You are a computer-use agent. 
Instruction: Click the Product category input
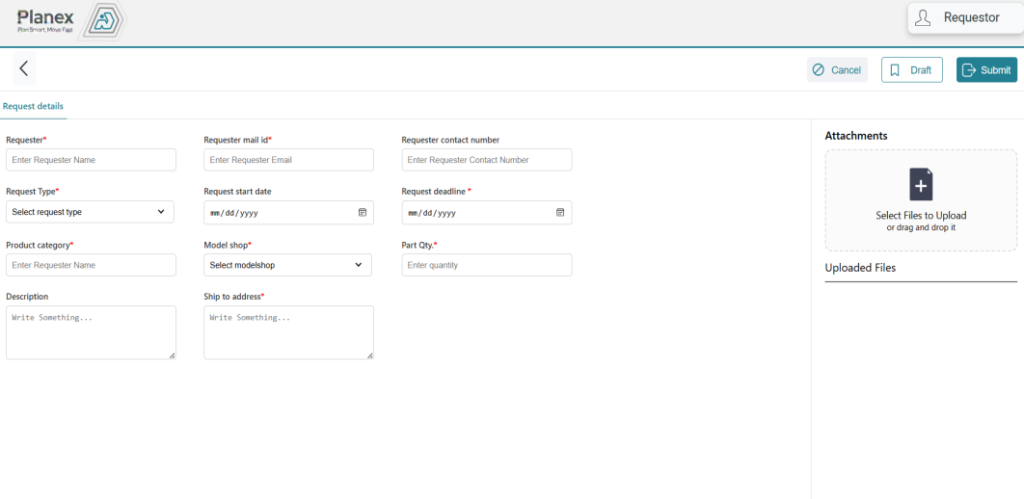click(90, 265)
